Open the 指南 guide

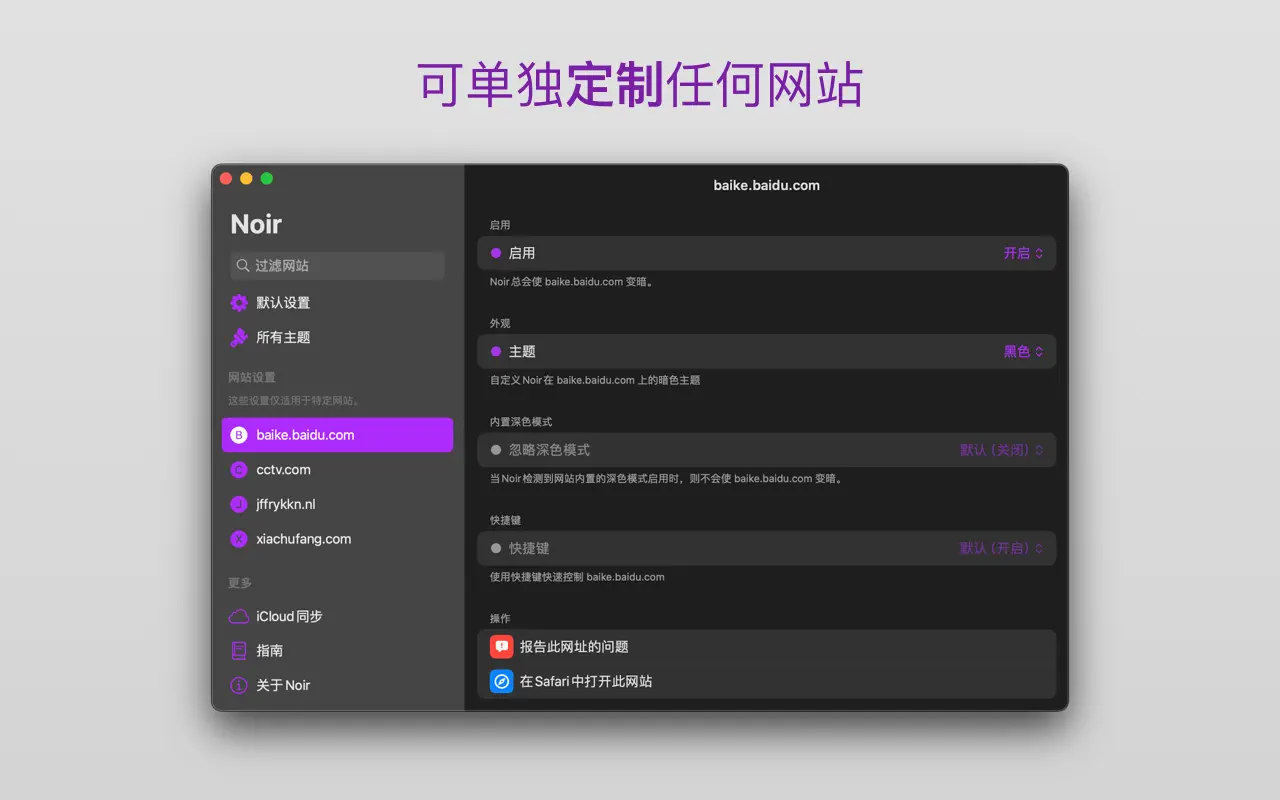pyautogui.click(x=337, y=651)
